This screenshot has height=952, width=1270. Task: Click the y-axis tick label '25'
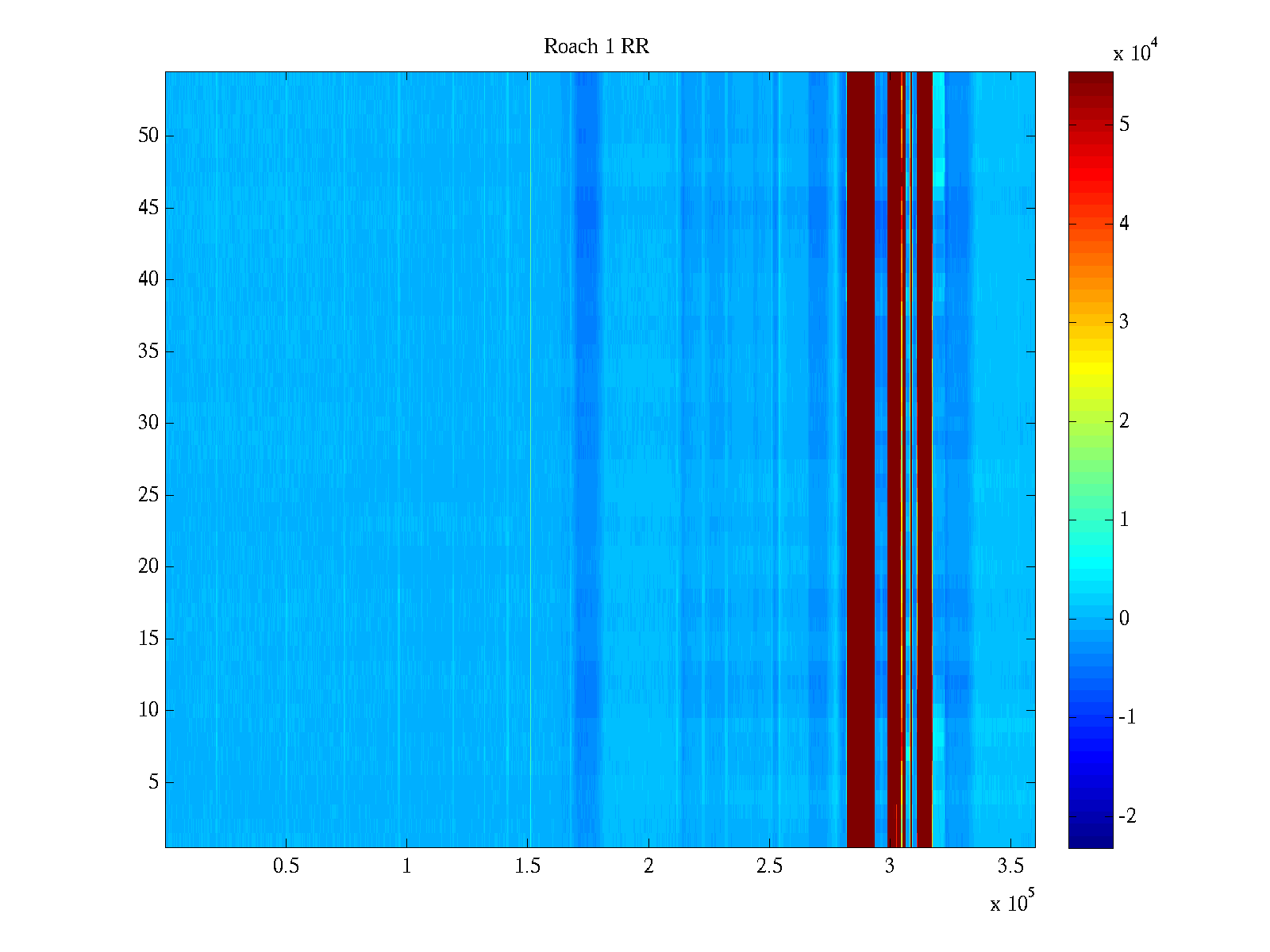tap(148, 495)
